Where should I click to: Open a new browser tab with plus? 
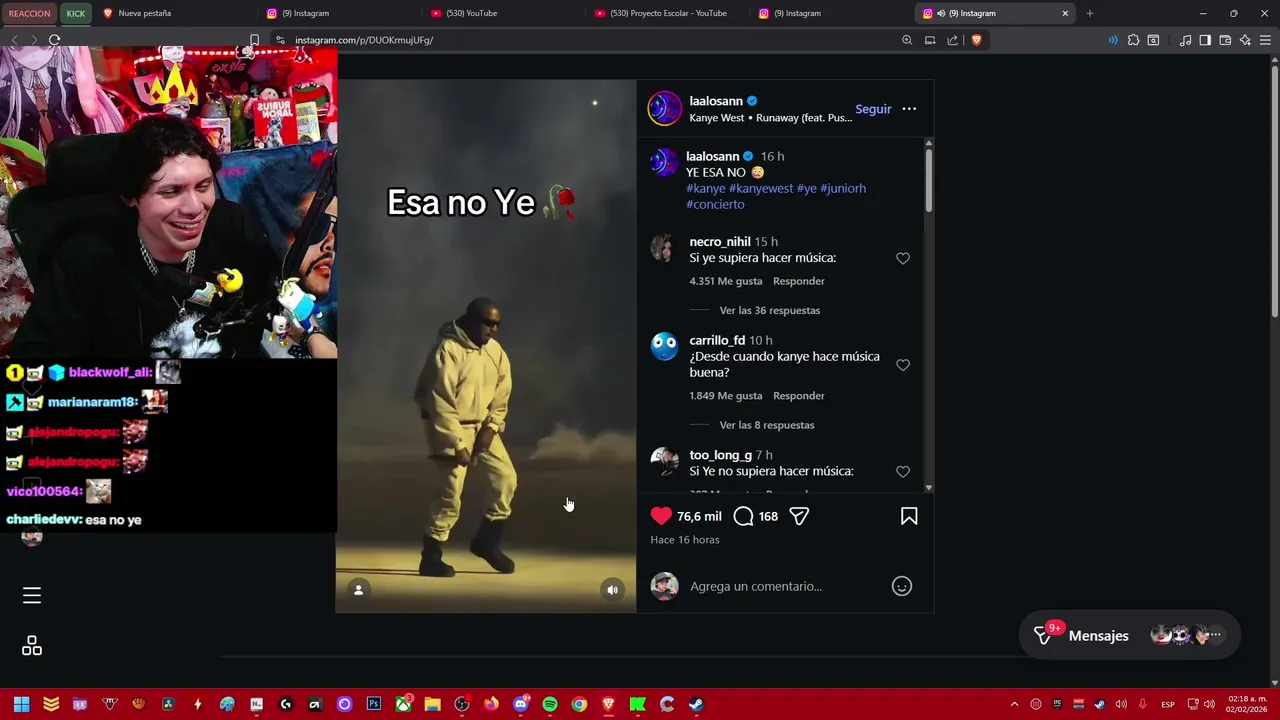tap(1090, 13)
